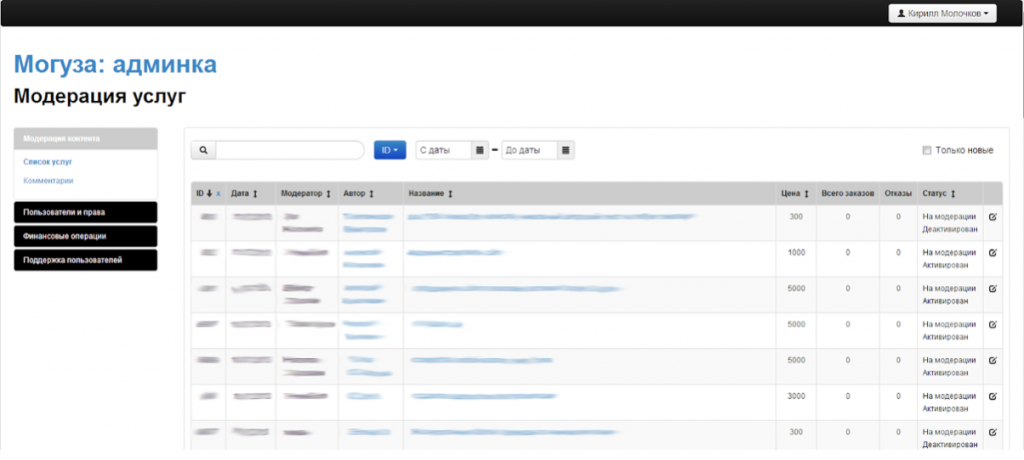Sort table by Дата column arrows

[255, 194]
